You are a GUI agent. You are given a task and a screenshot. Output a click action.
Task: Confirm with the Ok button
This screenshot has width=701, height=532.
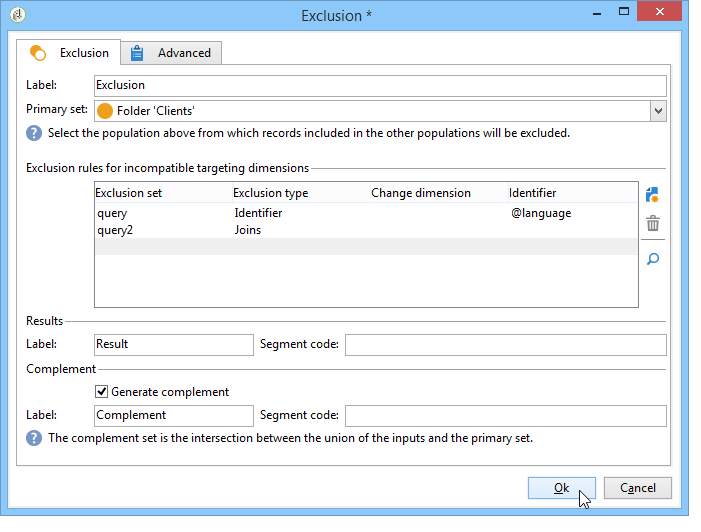click(x=562, y=488)
